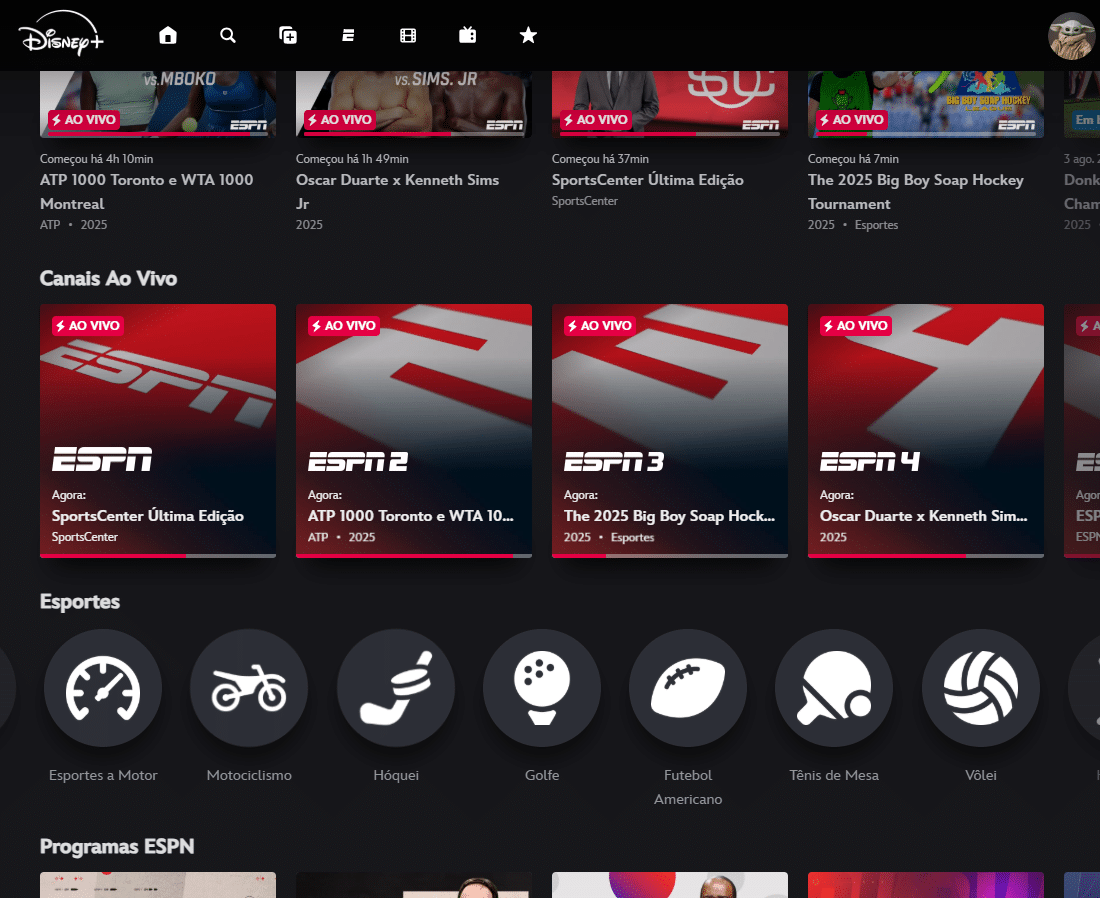Click the Programas ESPN section heading
Viewport: 1100px width, 898px height.
tap(117, 847)
